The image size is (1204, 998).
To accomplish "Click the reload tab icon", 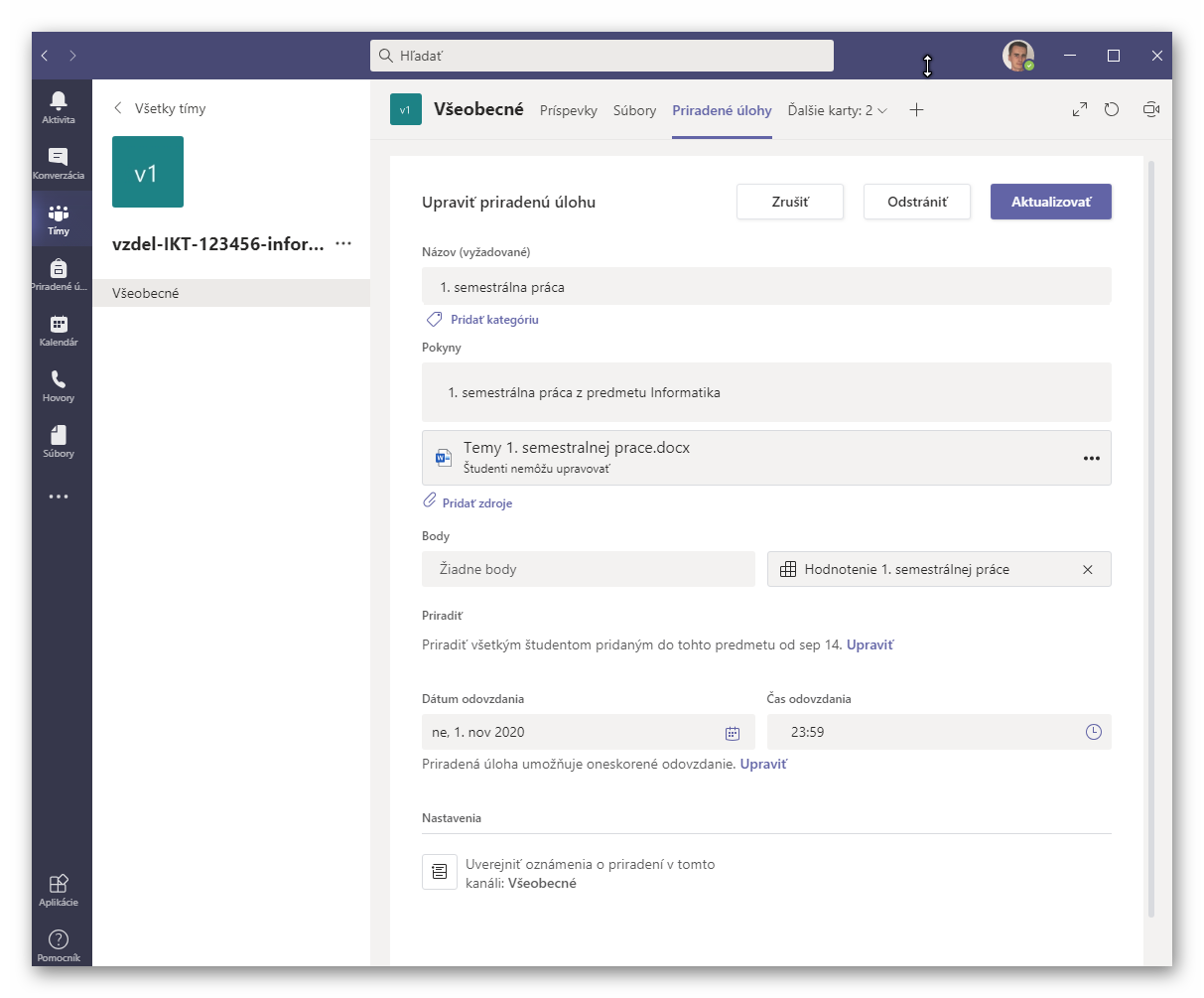I will pos(1112,110).
